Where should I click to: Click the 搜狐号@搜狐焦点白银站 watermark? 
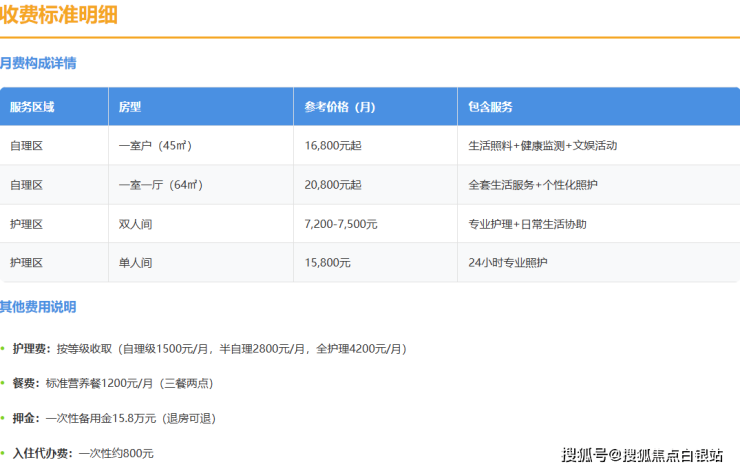[642, 455]
